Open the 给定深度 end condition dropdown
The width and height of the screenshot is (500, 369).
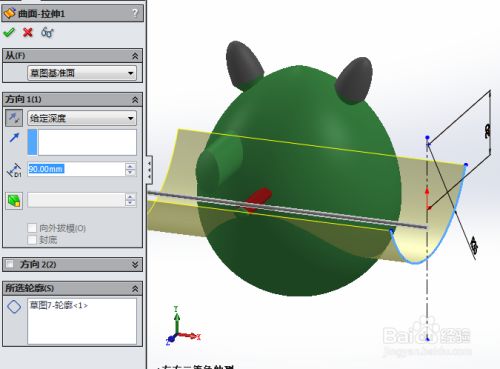click(x=82, y=118)
